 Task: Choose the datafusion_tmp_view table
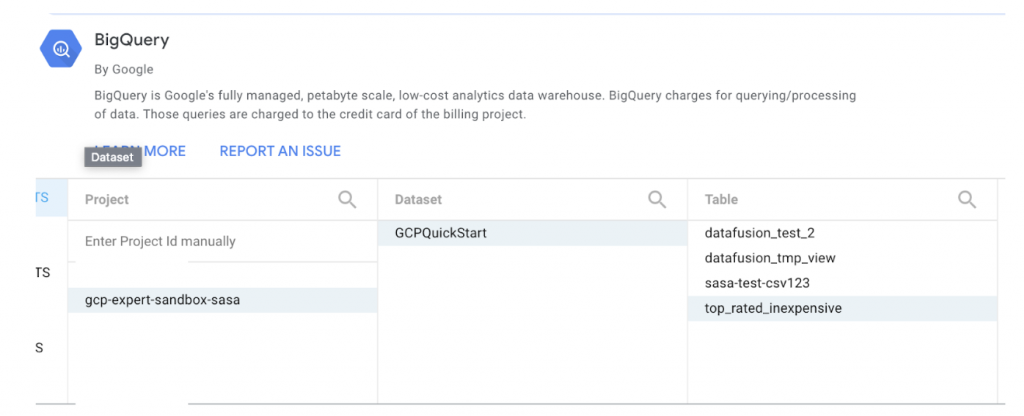(x=842, y=258)
